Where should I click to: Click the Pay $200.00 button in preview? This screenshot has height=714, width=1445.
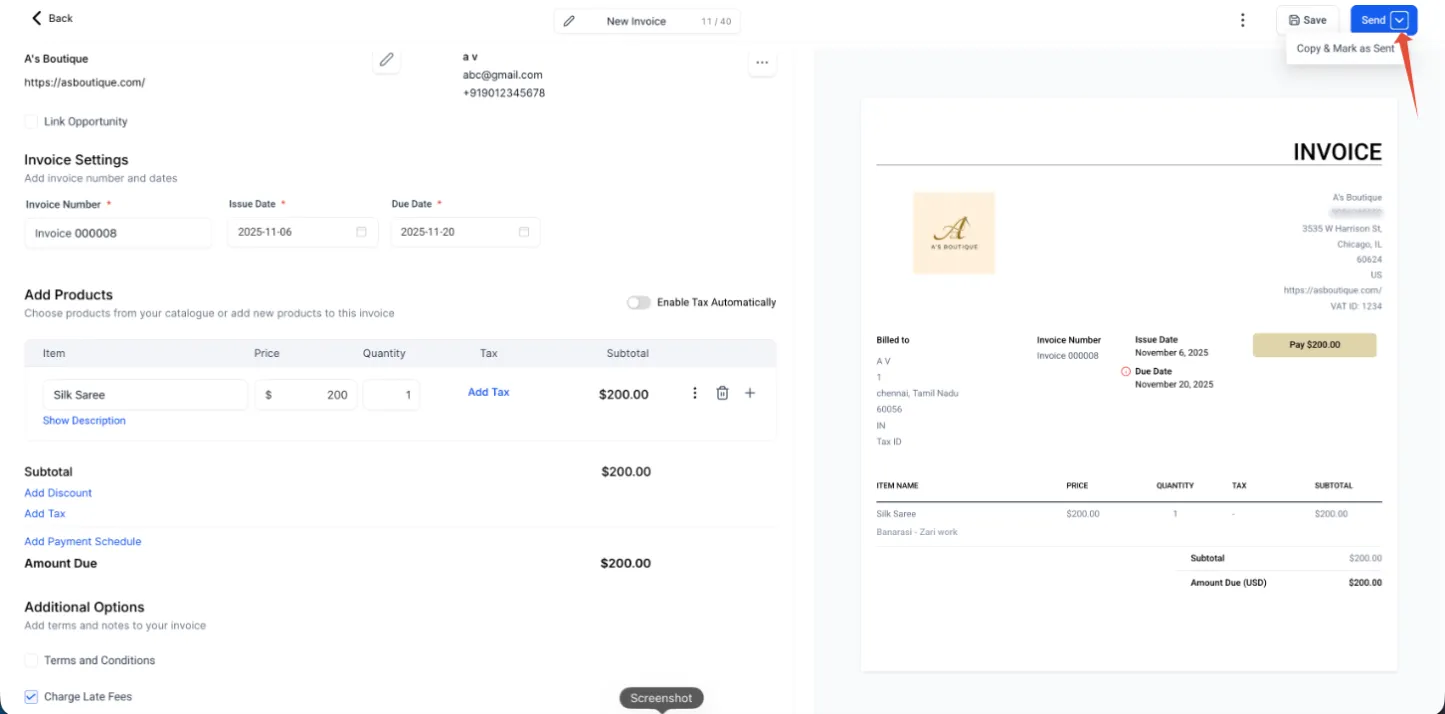click(1314, 345)
